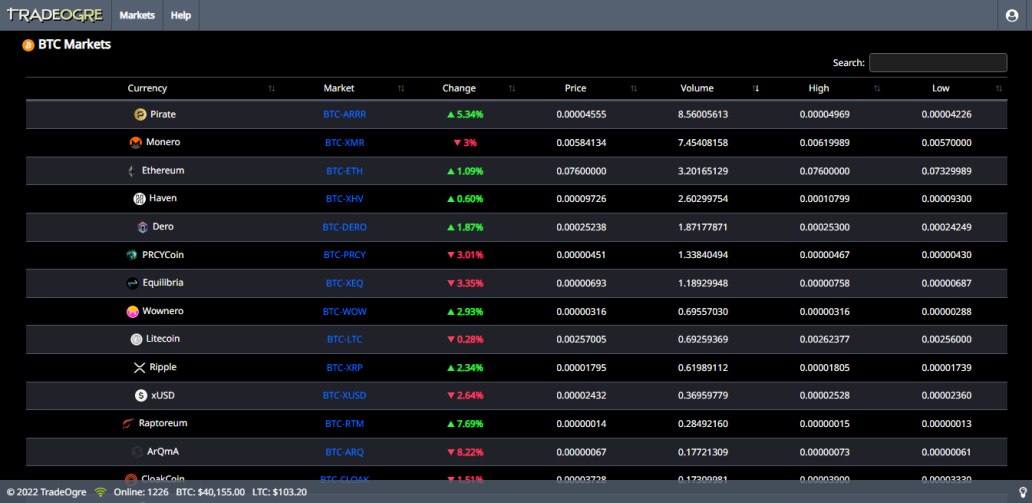Sort table by Volume column arrow
Image resolution: width=1032 pixels, height=503 pixels.
[756, 88]
